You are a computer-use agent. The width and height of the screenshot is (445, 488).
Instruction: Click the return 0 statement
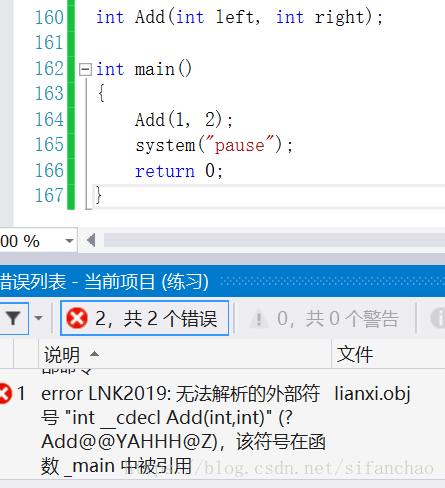[179, 171]
